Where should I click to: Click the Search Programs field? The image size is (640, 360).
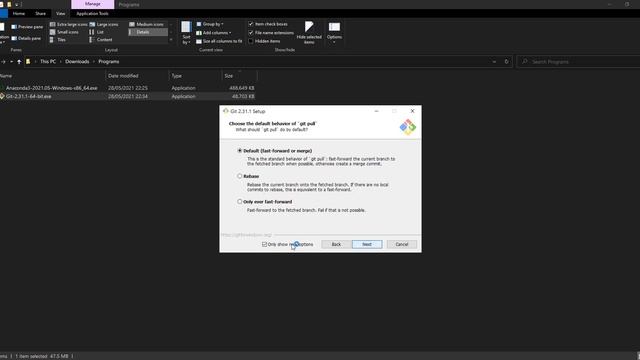(578, 62)
